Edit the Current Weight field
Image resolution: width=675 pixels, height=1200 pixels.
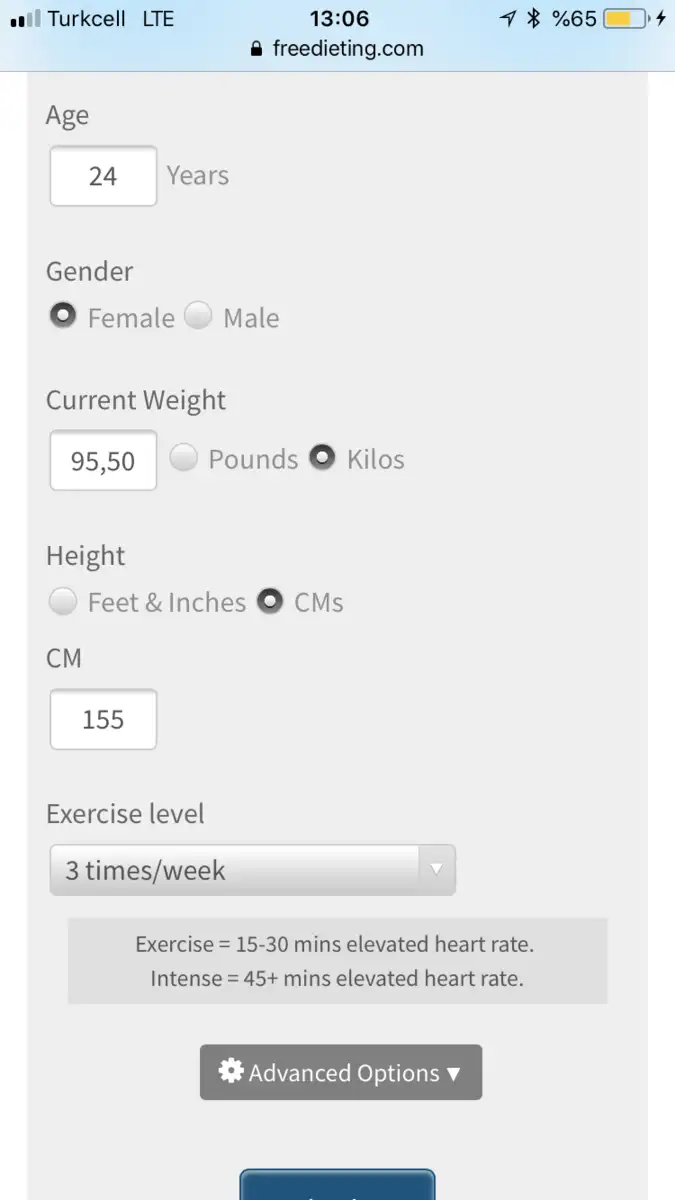click(x=103, y=460)
